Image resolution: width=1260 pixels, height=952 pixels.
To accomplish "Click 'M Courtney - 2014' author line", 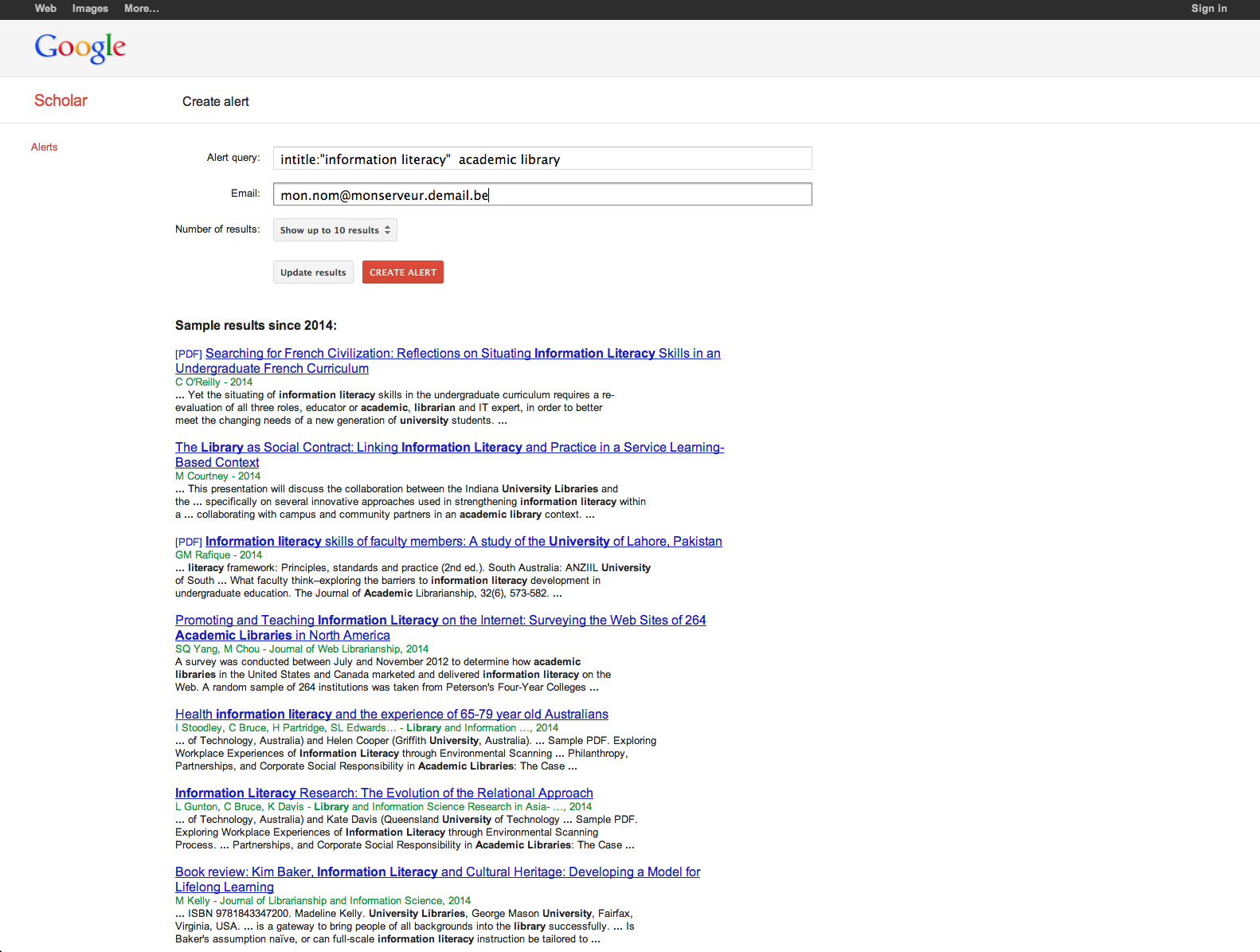I will pyautogui.click(x=217, y=476).
